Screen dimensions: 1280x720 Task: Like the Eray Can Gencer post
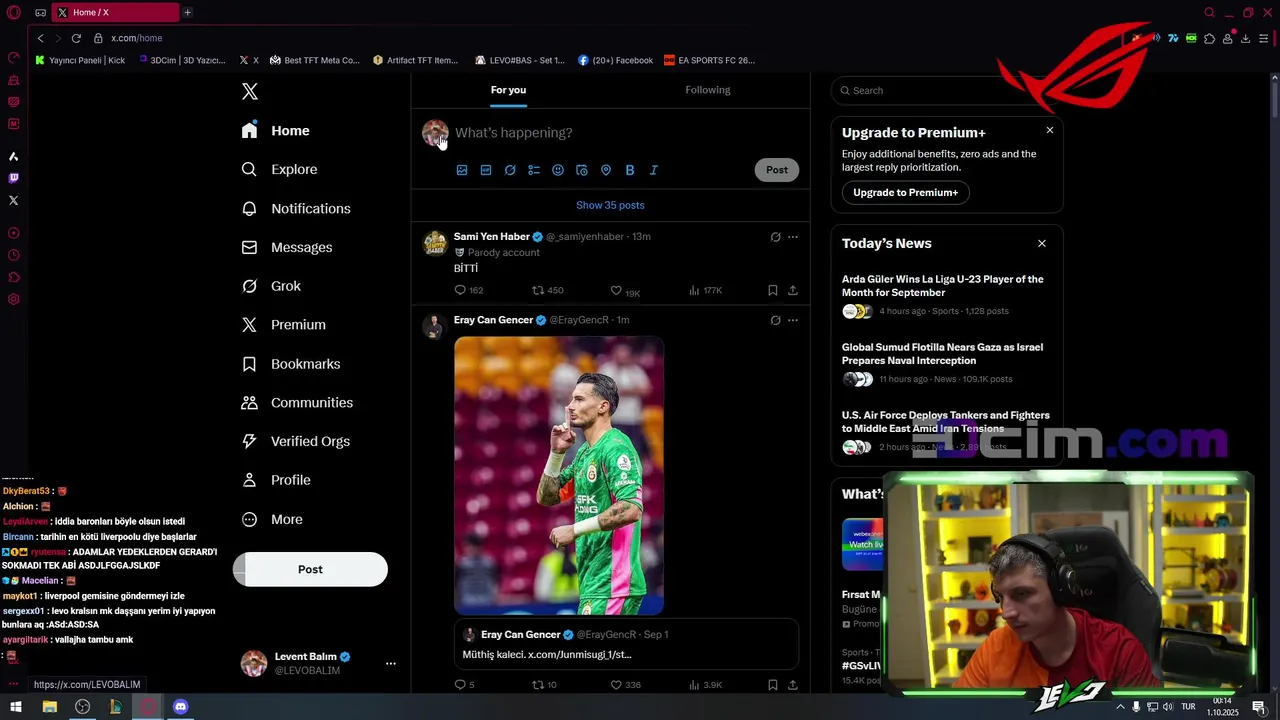tap(625, 685)
